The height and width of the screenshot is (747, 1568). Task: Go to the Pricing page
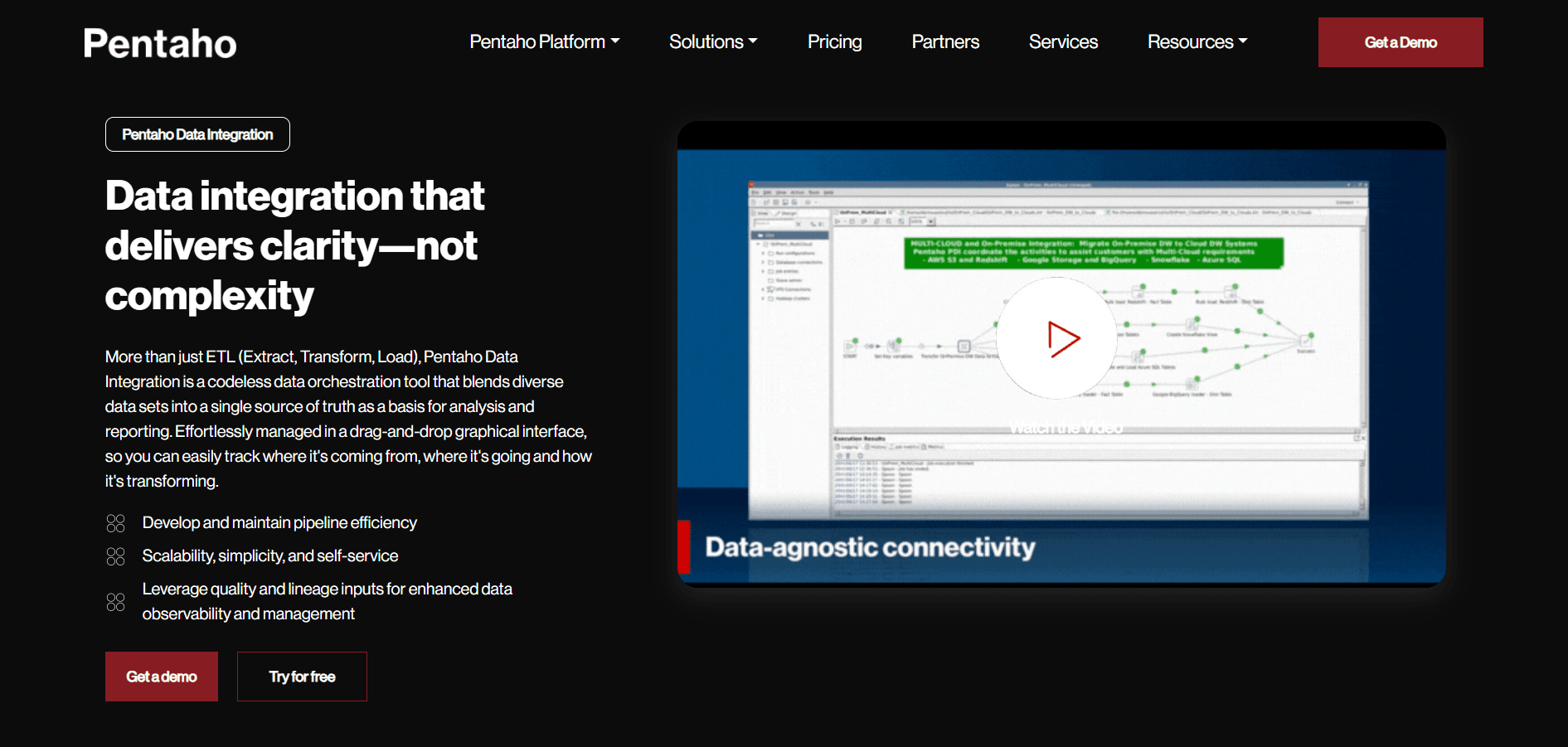(834, 41)
